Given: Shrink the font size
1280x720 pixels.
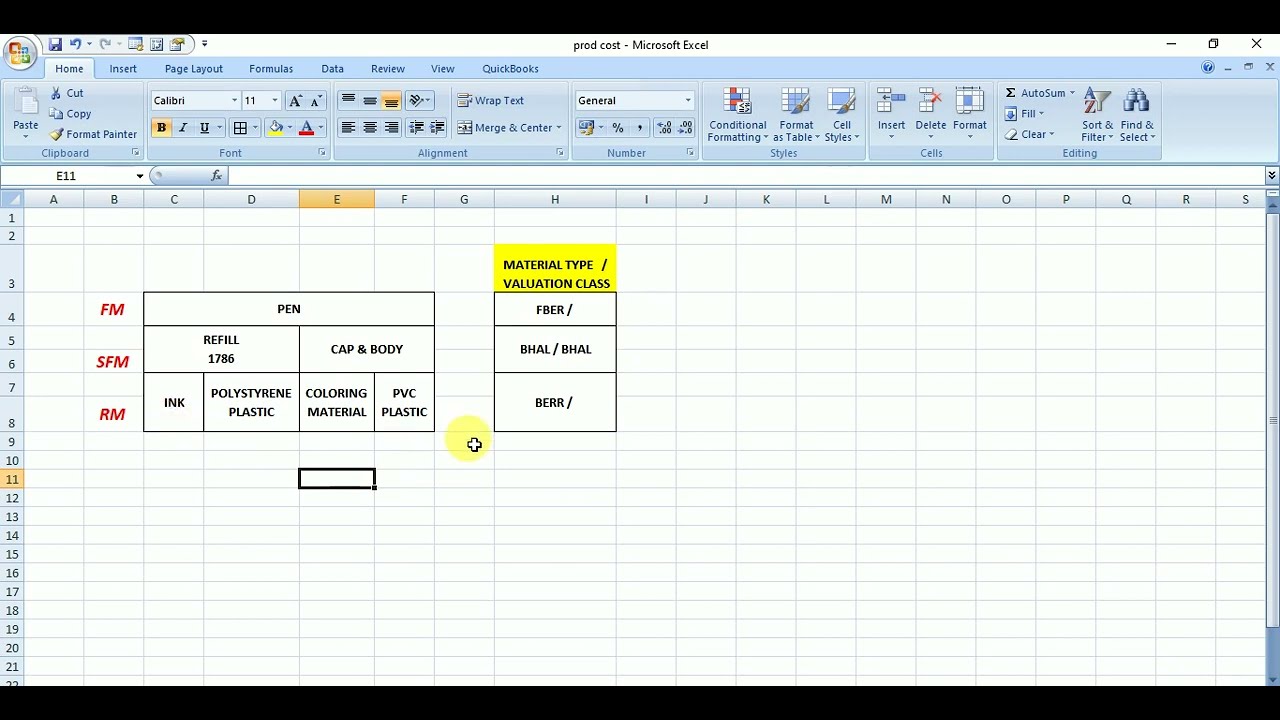Looking at the screenshot, I should 316,101.
